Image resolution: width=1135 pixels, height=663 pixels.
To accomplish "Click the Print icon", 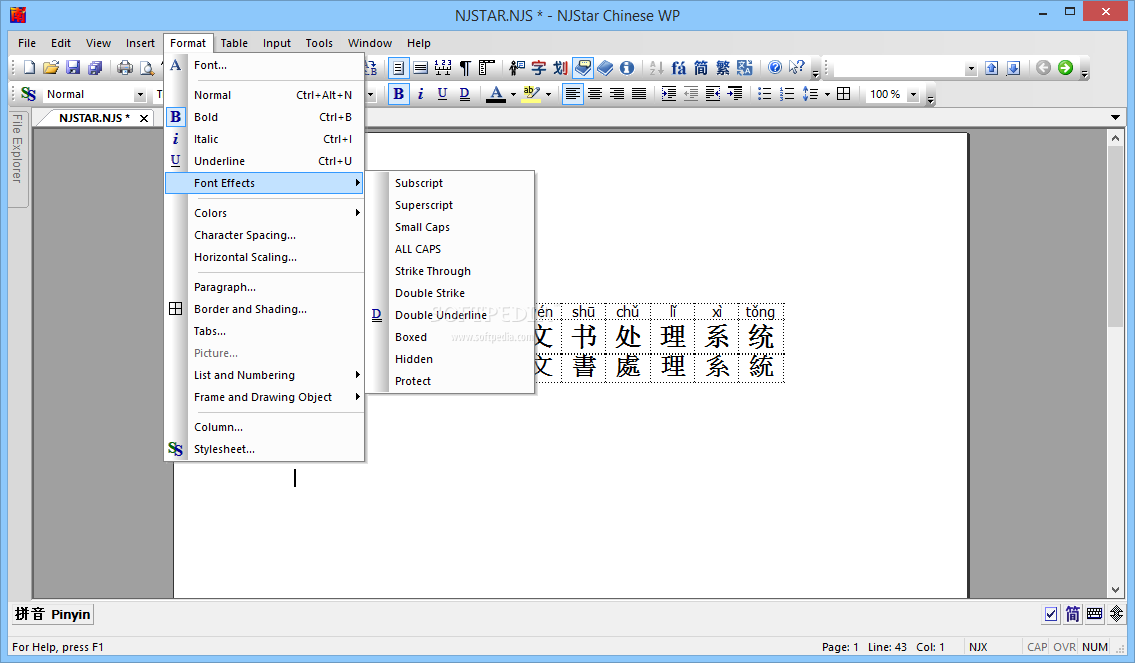I will click(x=125, y=68).
